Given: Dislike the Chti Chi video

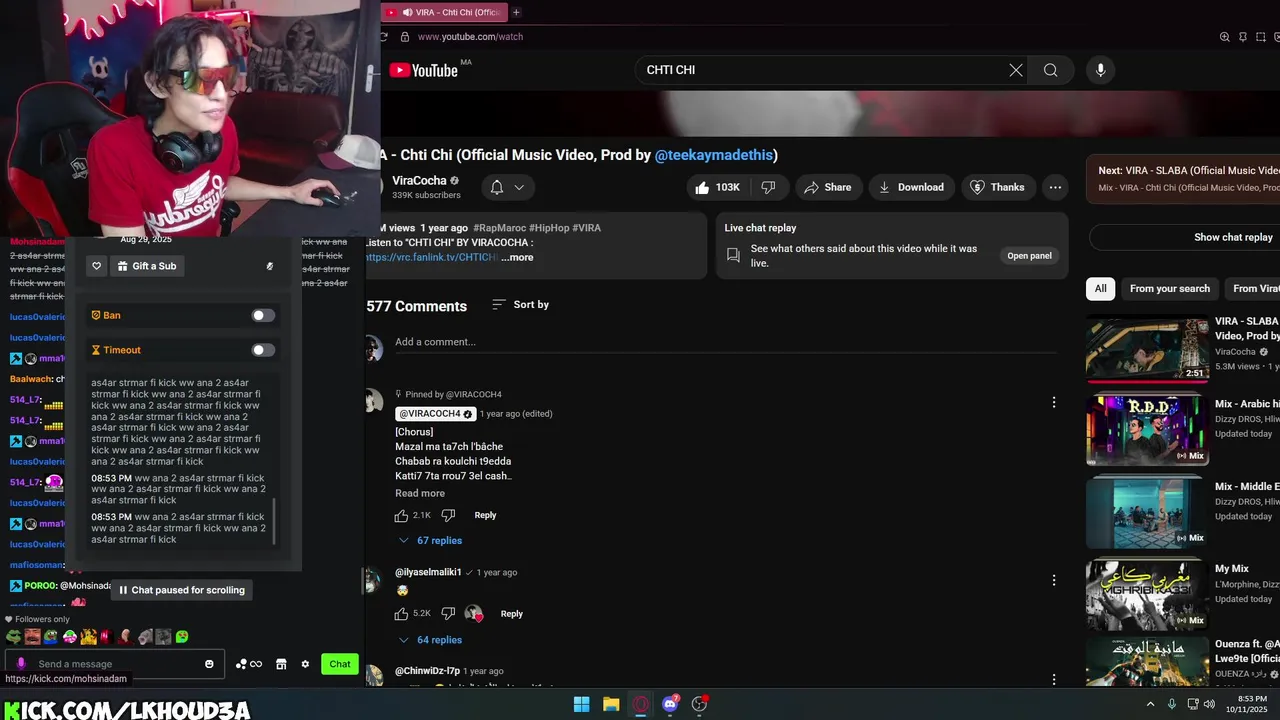Looking at the screenshot, I should tap(768, 187).
